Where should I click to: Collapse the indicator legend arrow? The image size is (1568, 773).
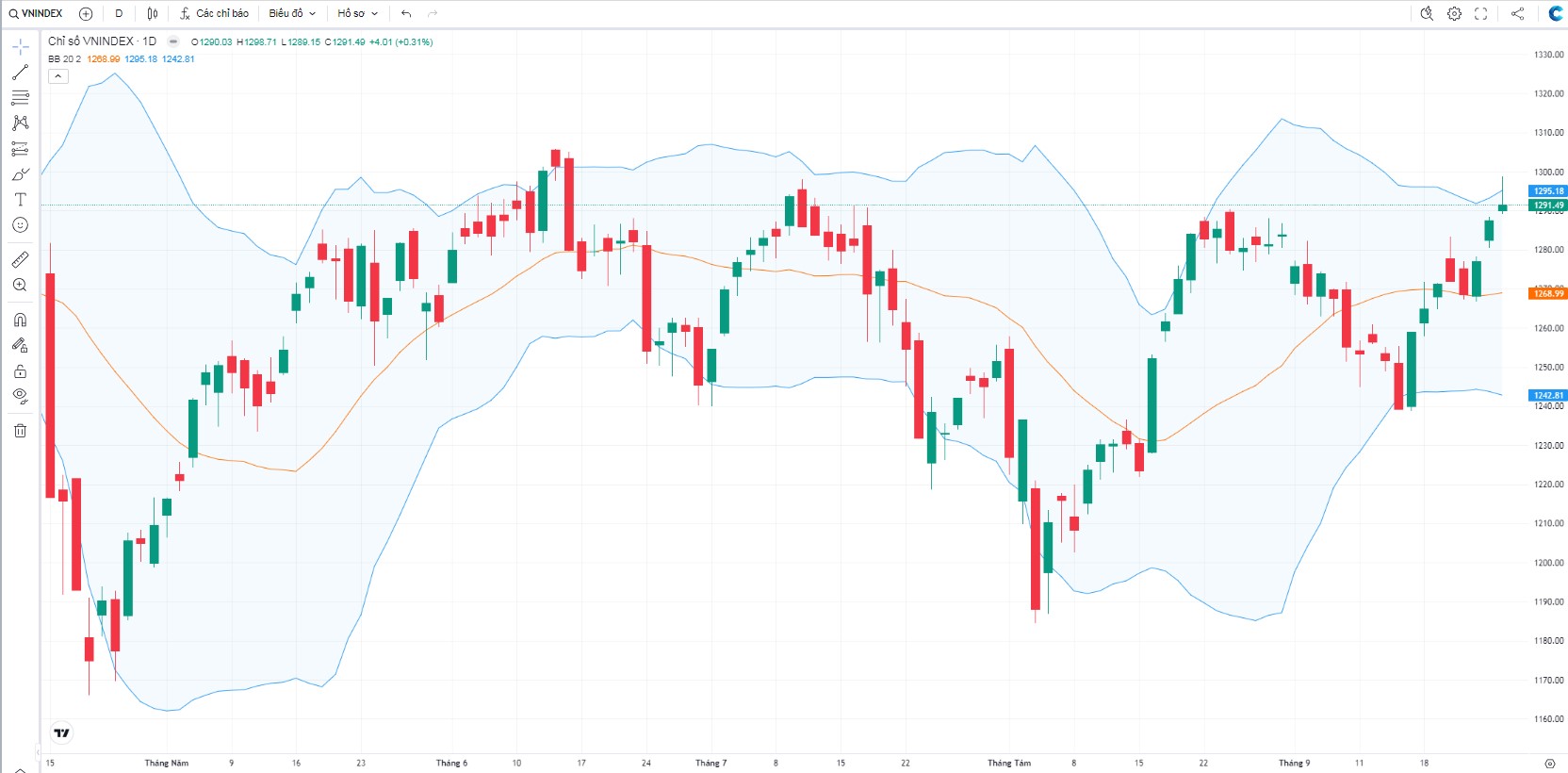58,76
